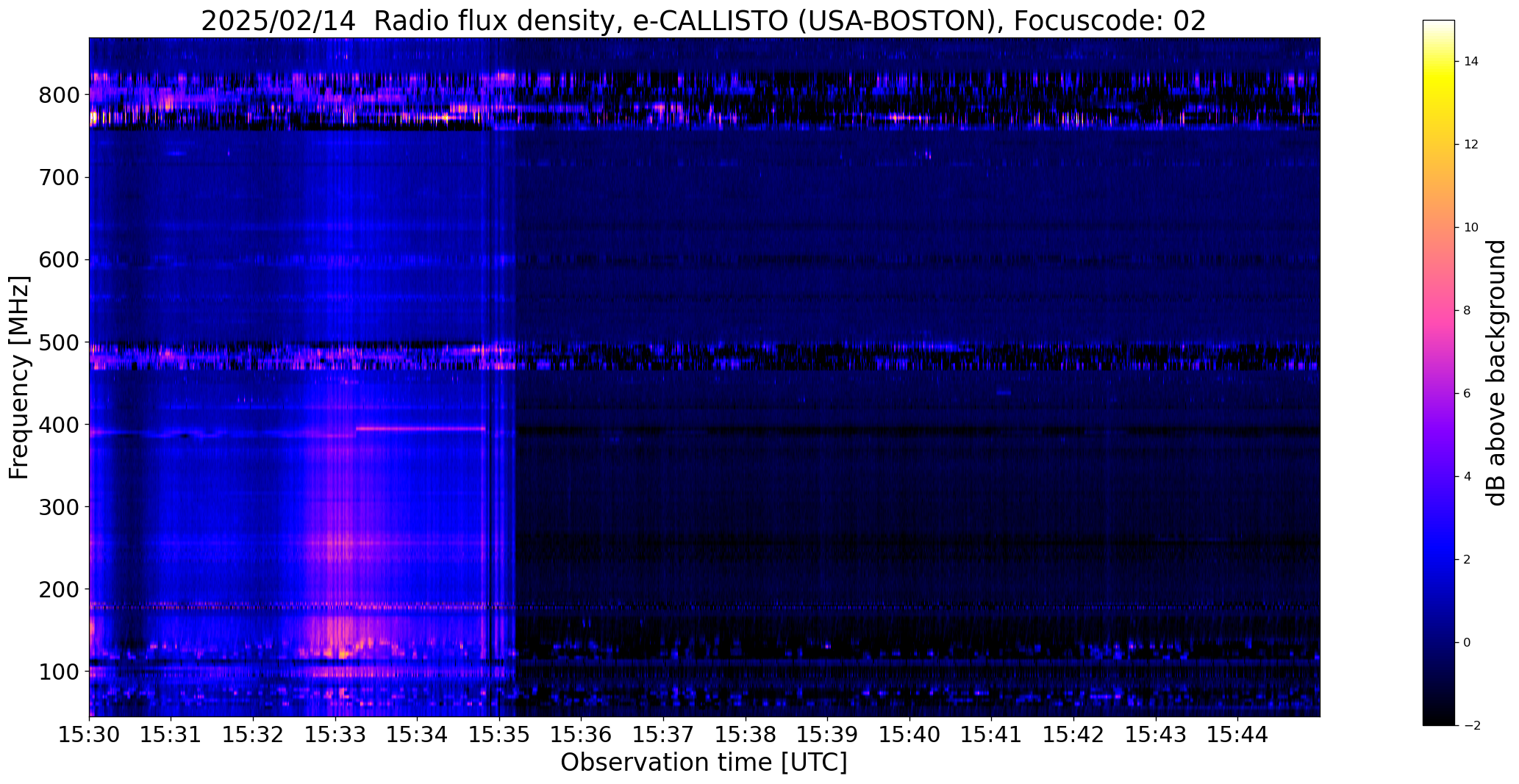Click the 15:44 time tick label
The image size is (1519, 784).
point(1237,735)
